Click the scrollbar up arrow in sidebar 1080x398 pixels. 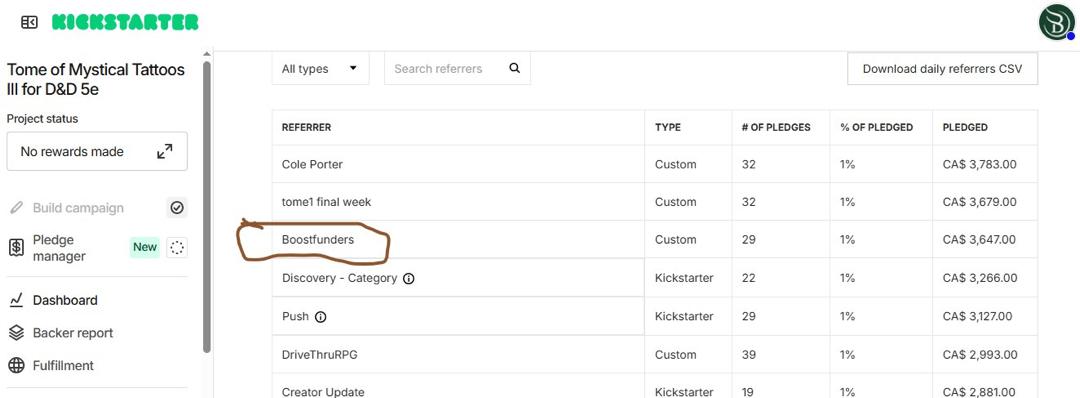tap(207, 54)
